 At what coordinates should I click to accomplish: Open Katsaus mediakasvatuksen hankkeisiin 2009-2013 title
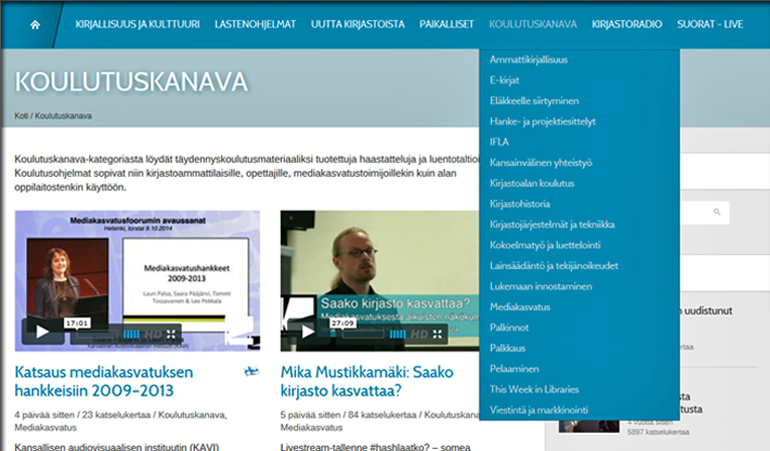104,381
